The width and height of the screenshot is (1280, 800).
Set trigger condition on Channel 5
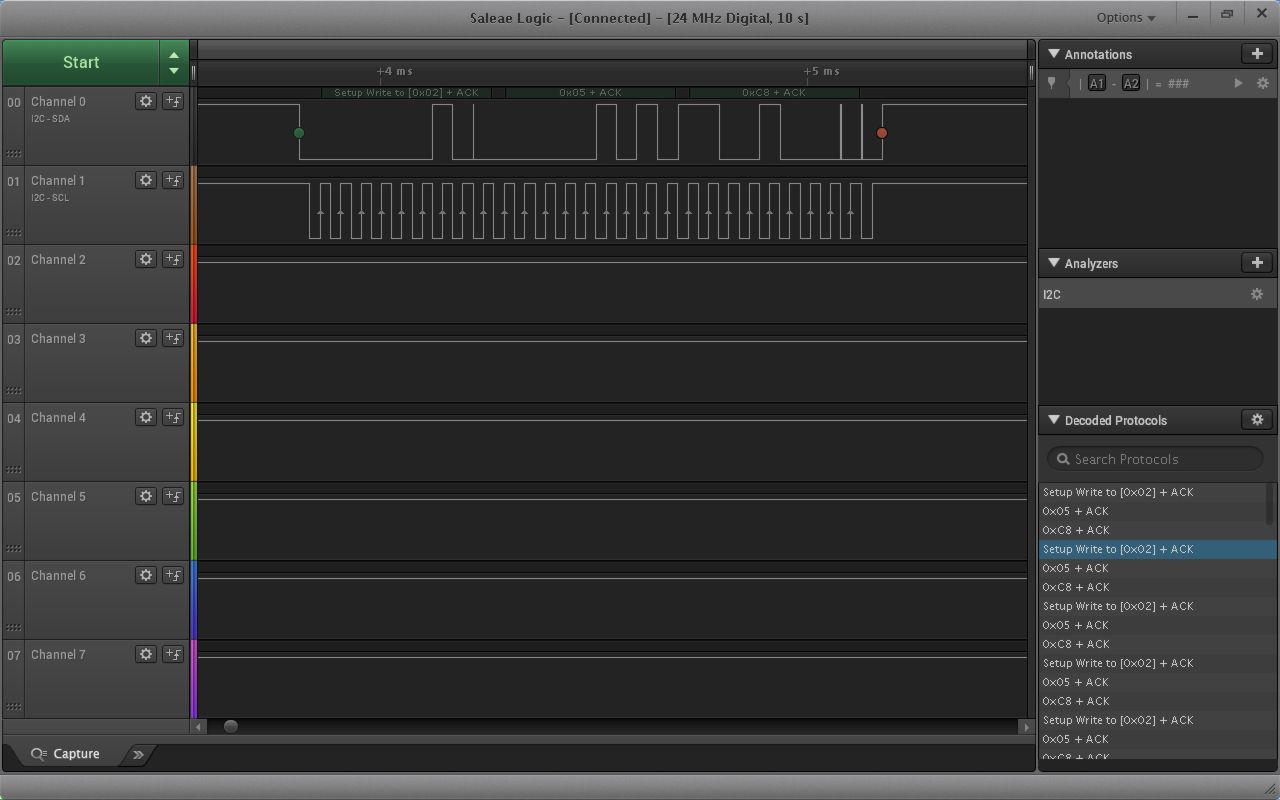point(173,496)
